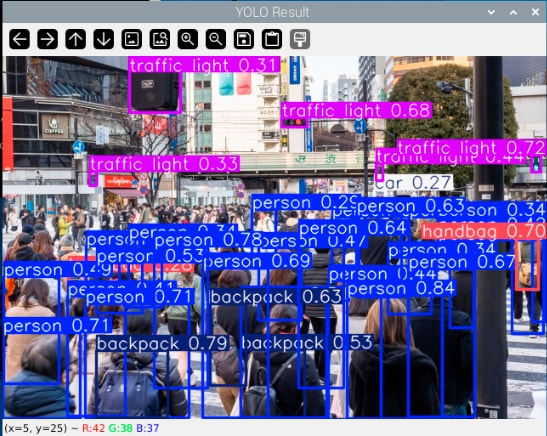This screenshot has height=436, width=547.
Task: Click the B:37 blue value in status bar
Action: point(147,428)
